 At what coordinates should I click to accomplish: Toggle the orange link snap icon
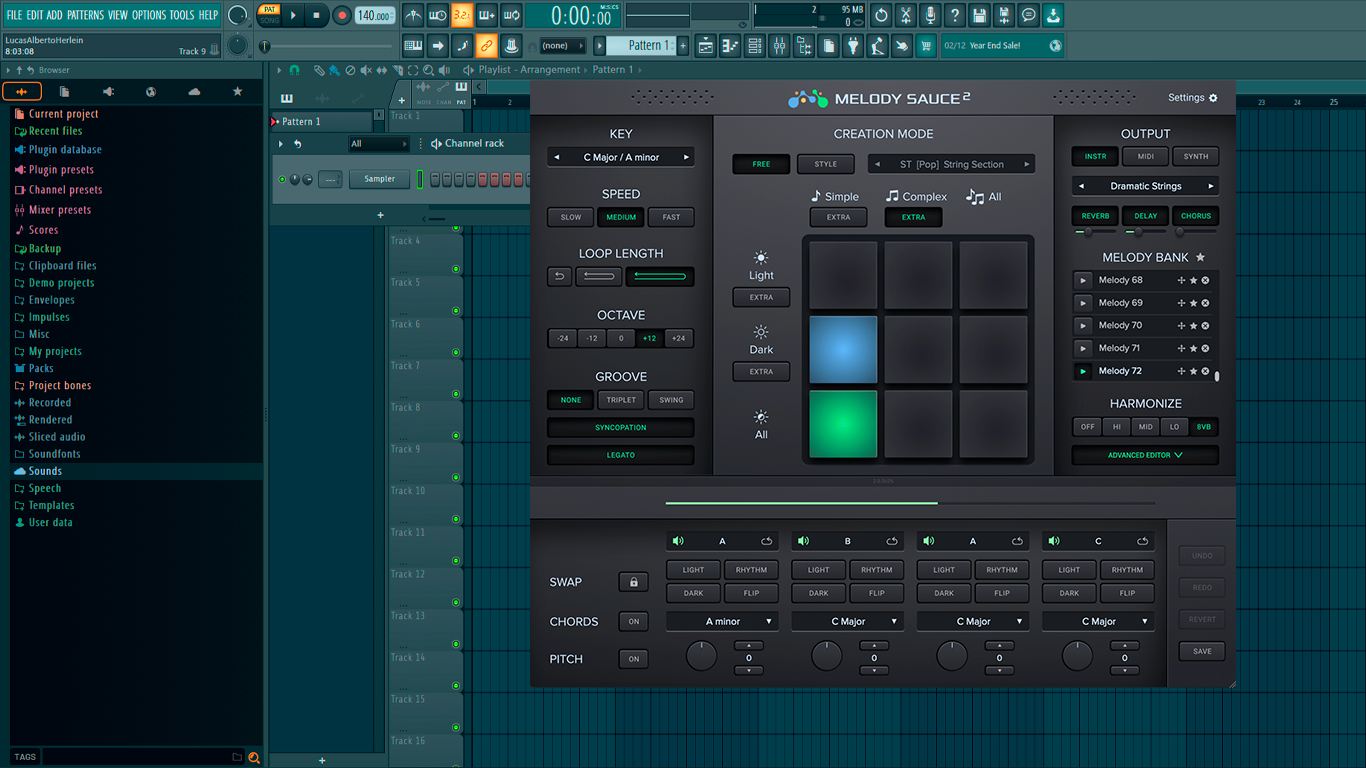(x=486, y=46)
